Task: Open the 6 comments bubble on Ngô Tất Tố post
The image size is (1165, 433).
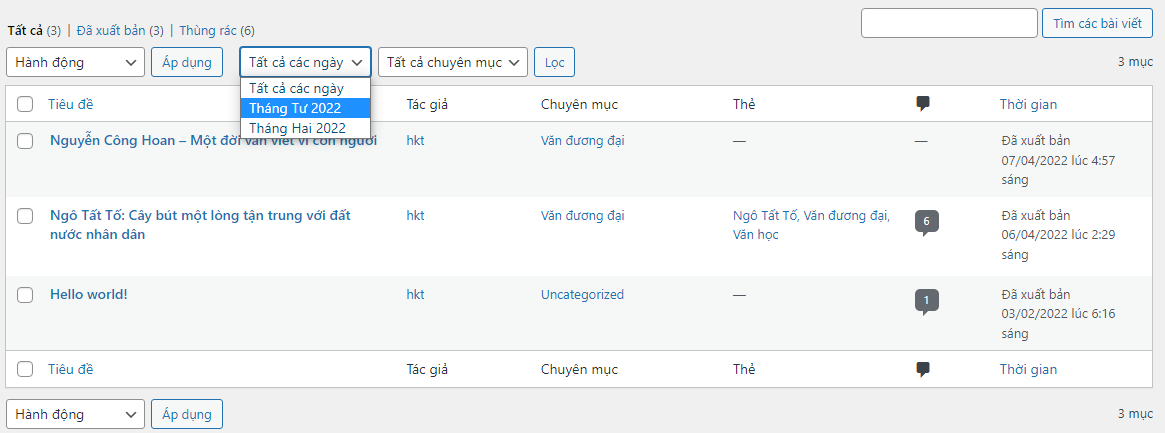Action: [x=926, y=221]
